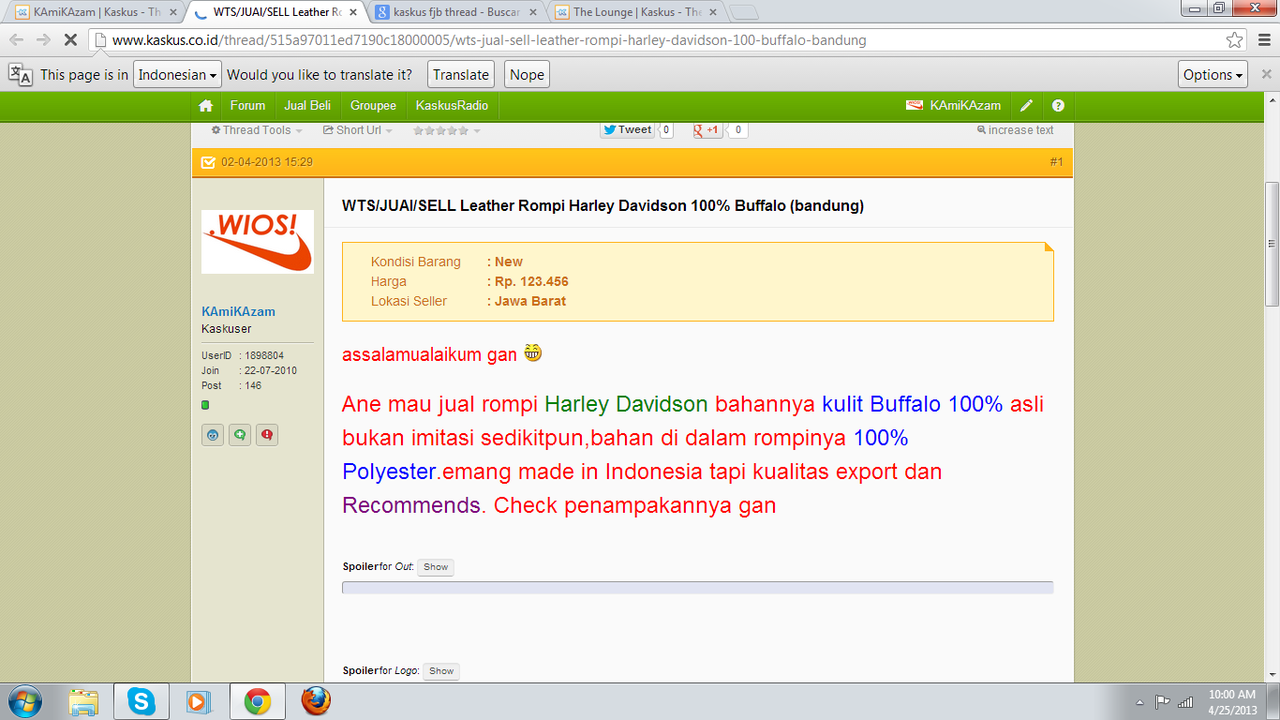Click the green reputation bar indicator
1280x720 pixels.
click(x=206, y=405)
